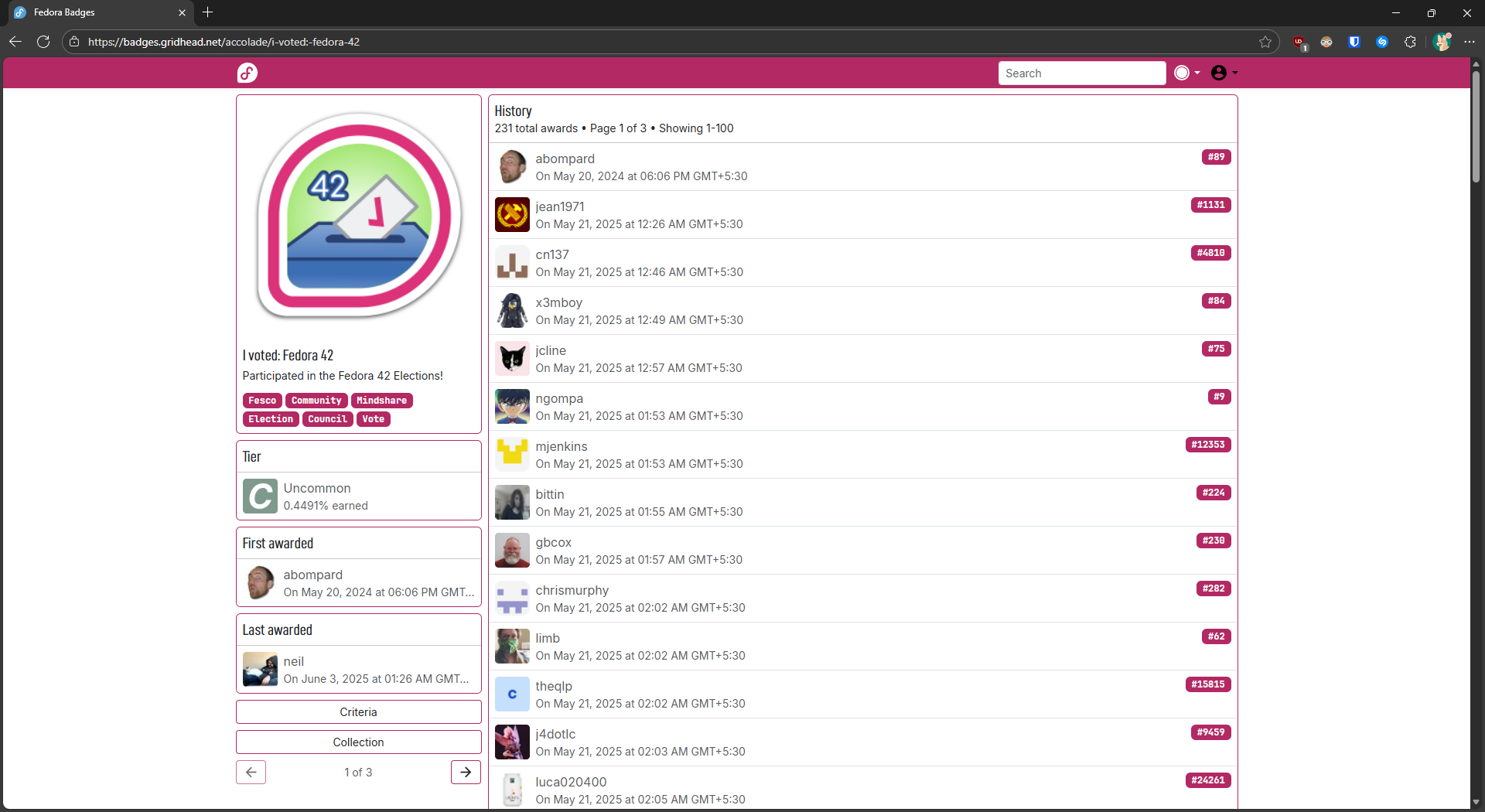Select the Mindshare tag

(381, 401)
